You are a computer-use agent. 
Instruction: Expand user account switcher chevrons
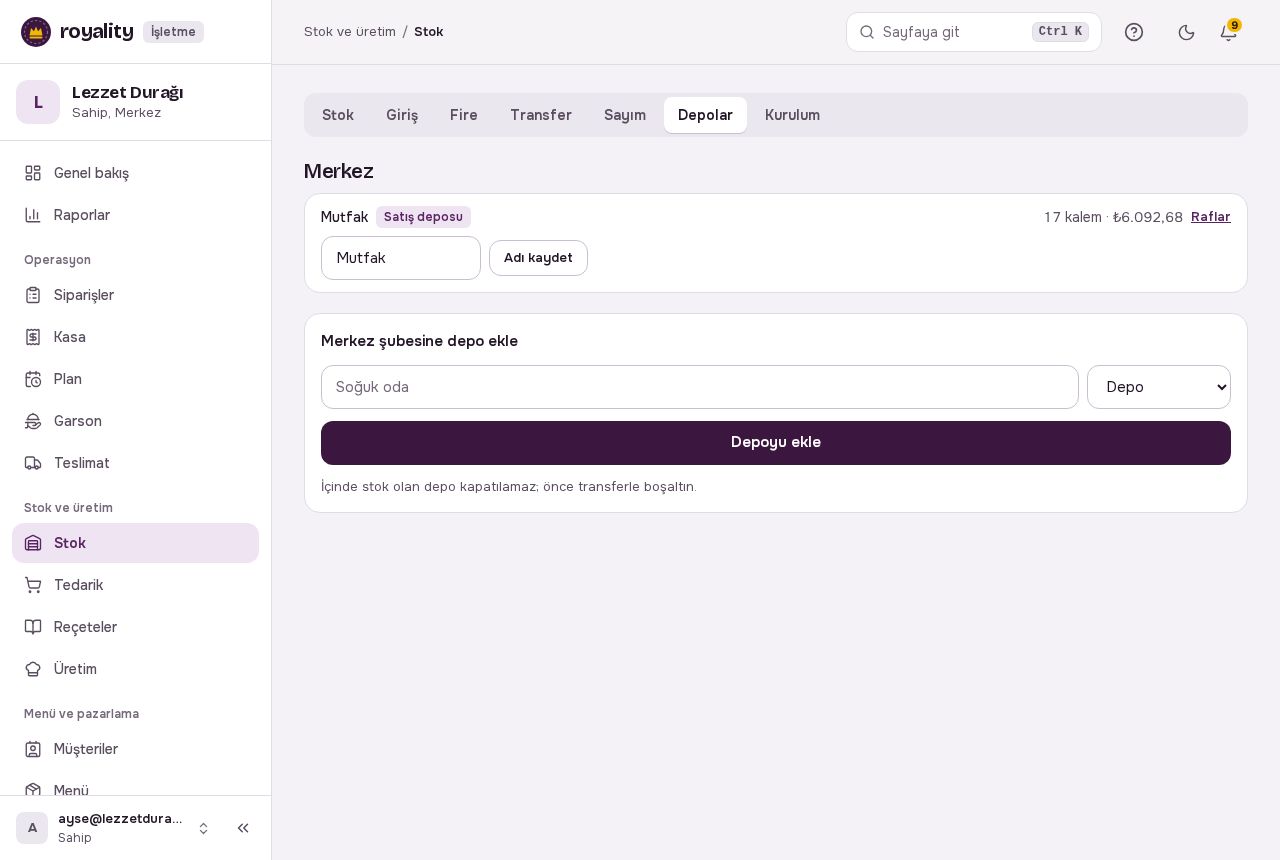[203, 828]
